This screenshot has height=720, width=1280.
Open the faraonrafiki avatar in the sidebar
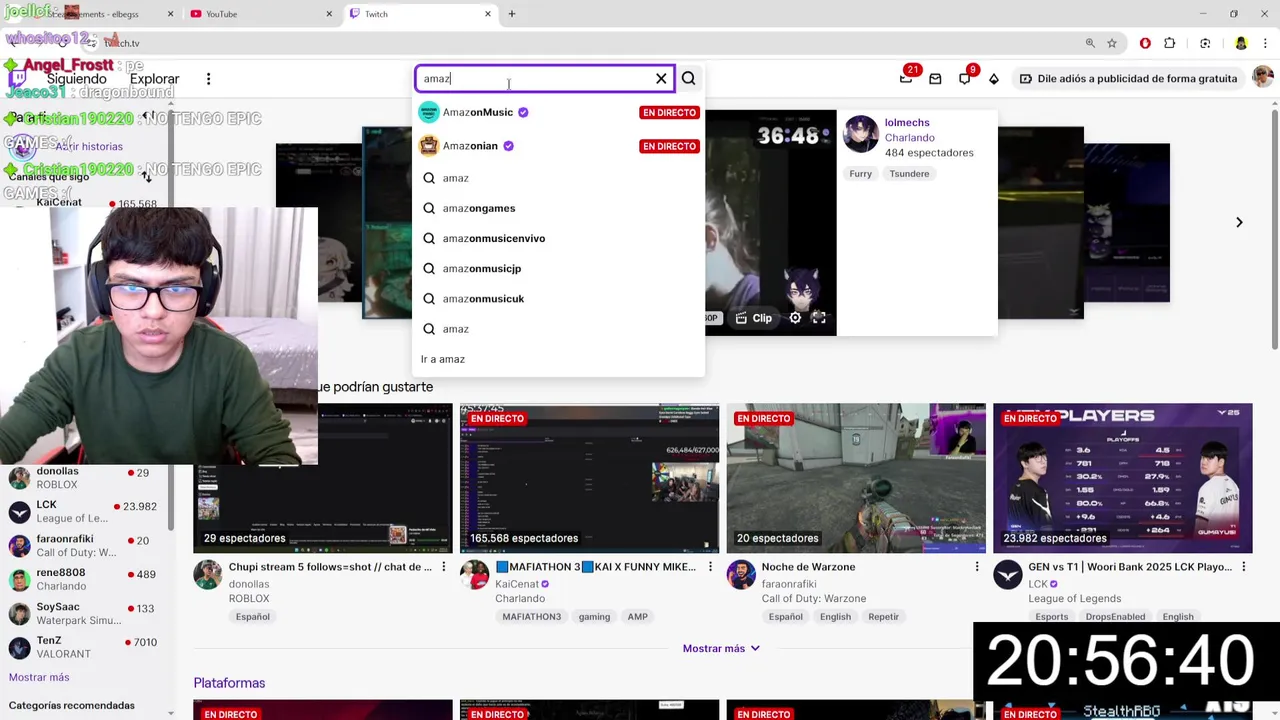[x=19, y=545]
